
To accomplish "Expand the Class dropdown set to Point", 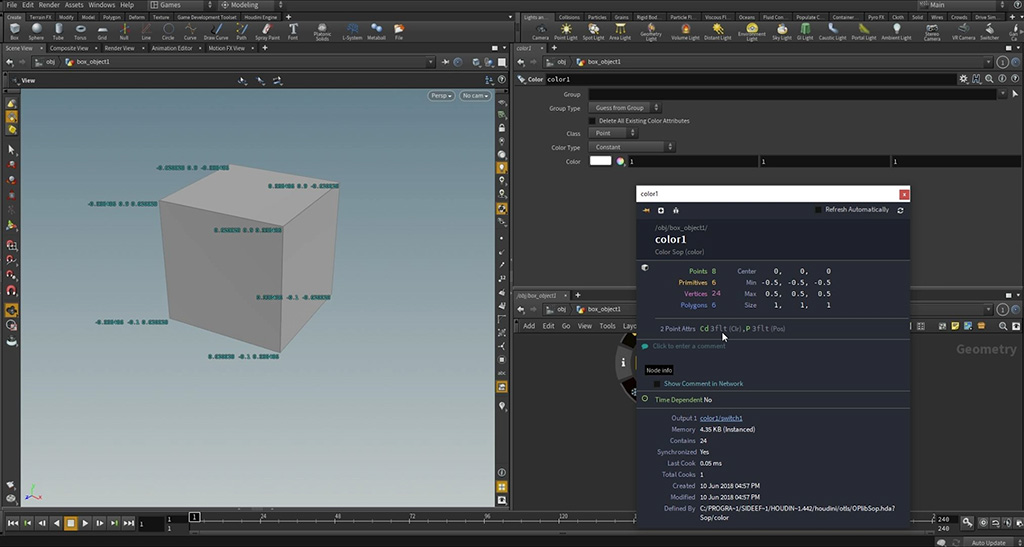I will (x=612, y=133).
